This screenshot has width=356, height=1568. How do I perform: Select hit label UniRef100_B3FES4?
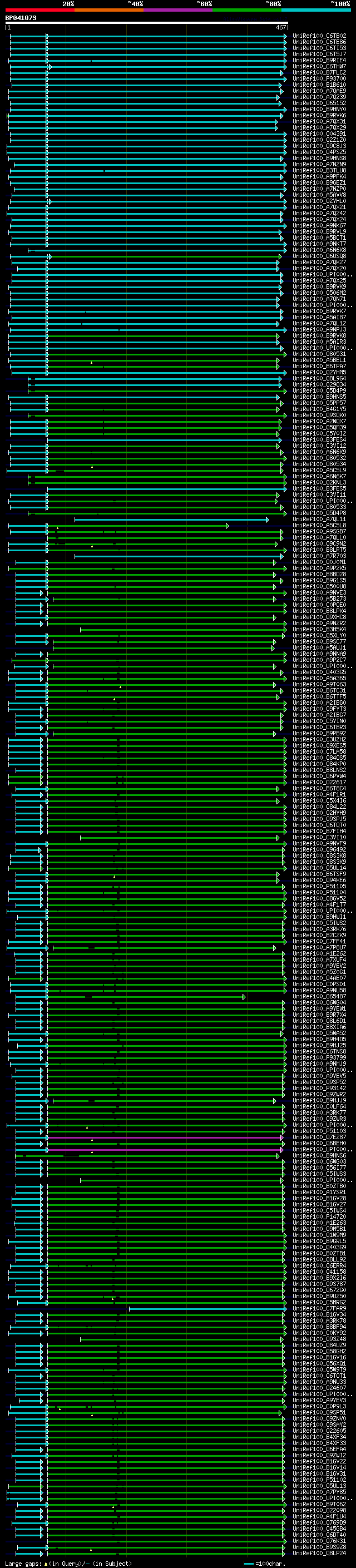[x=319, y=439]
